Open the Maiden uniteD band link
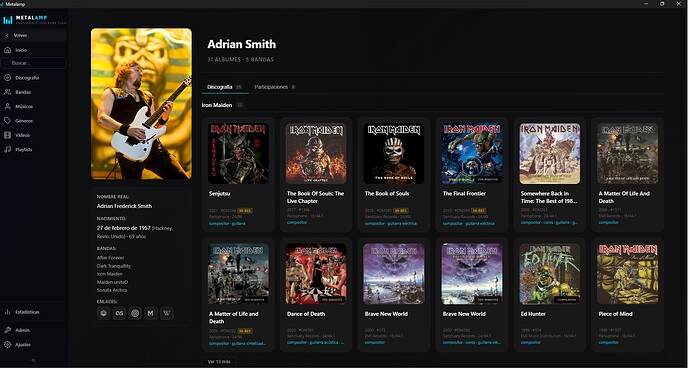 click(x=112, y=282)
